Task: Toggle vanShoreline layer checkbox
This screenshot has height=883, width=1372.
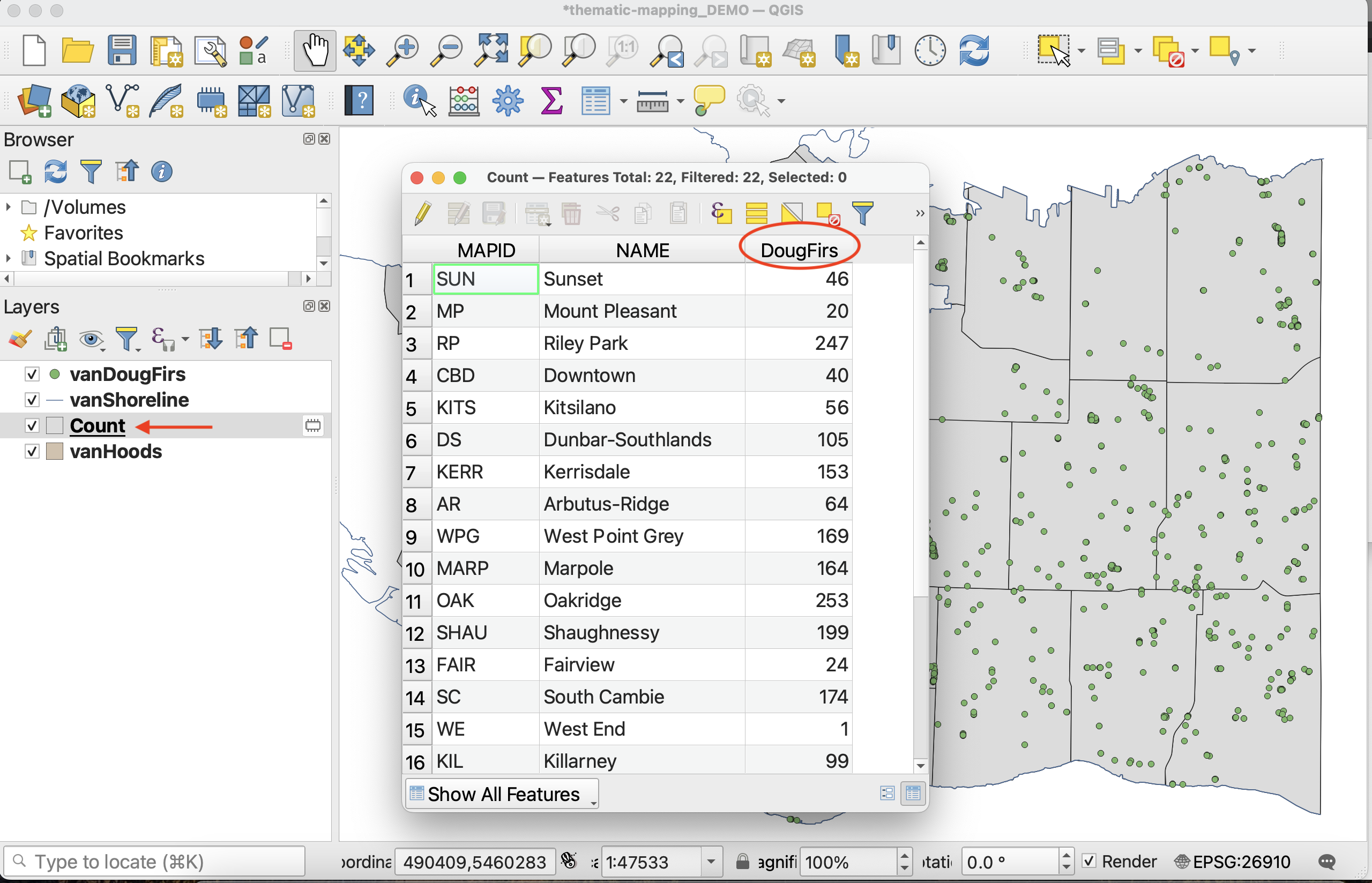Action: click(32, 400)
